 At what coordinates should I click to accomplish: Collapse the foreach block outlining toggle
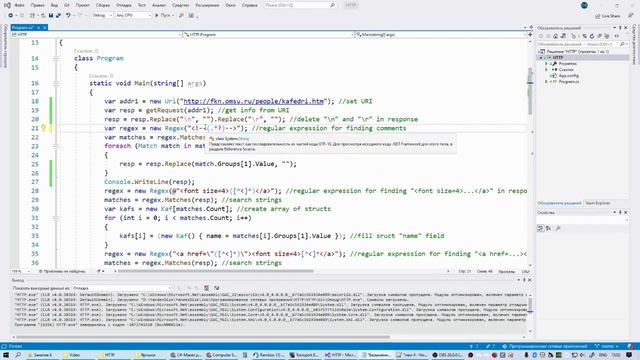click(56, 146)
